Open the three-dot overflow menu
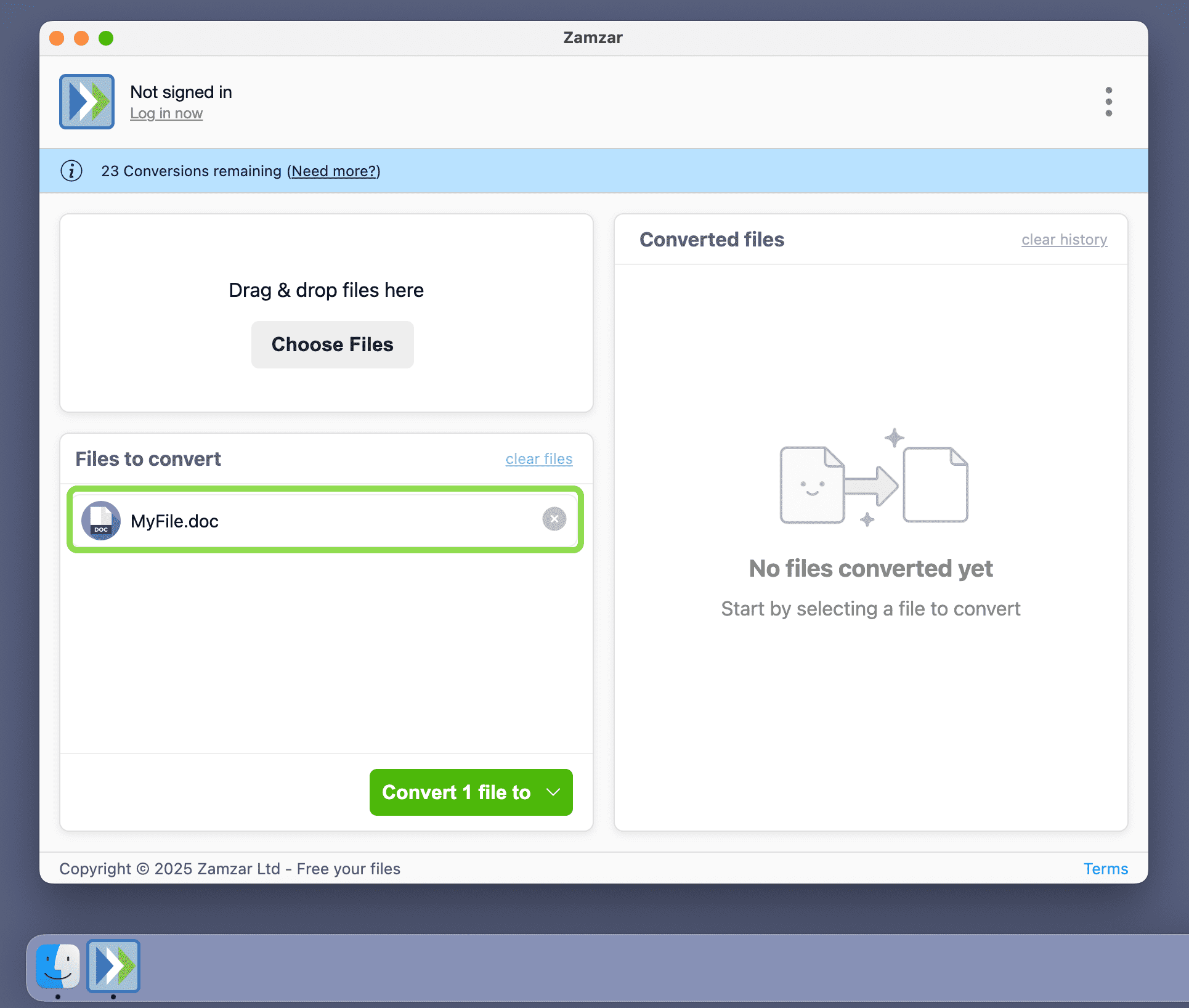Viewport: 1189px width, 1008px height. (x=1108, y=101)
